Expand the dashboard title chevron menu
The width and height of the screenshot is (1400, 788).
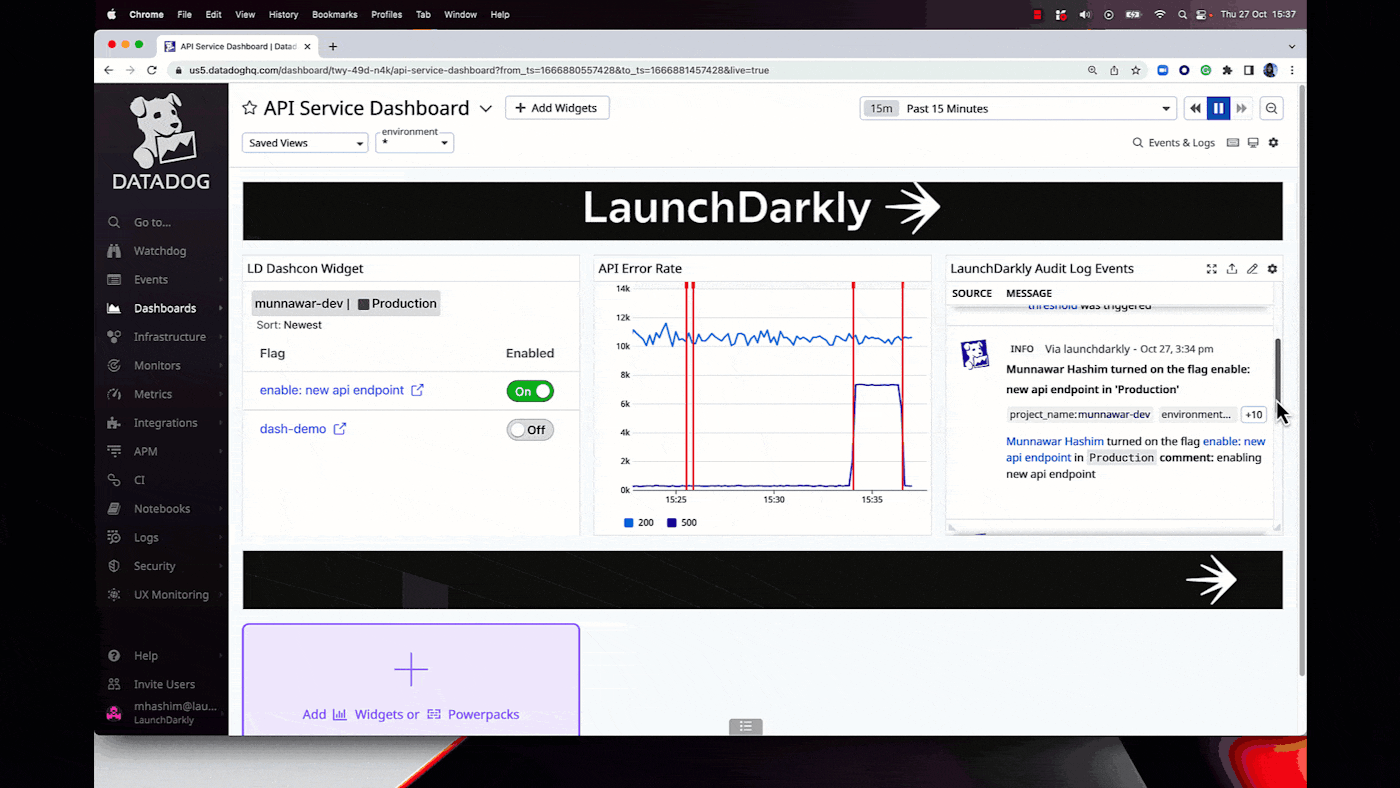[x=486, y=108]
